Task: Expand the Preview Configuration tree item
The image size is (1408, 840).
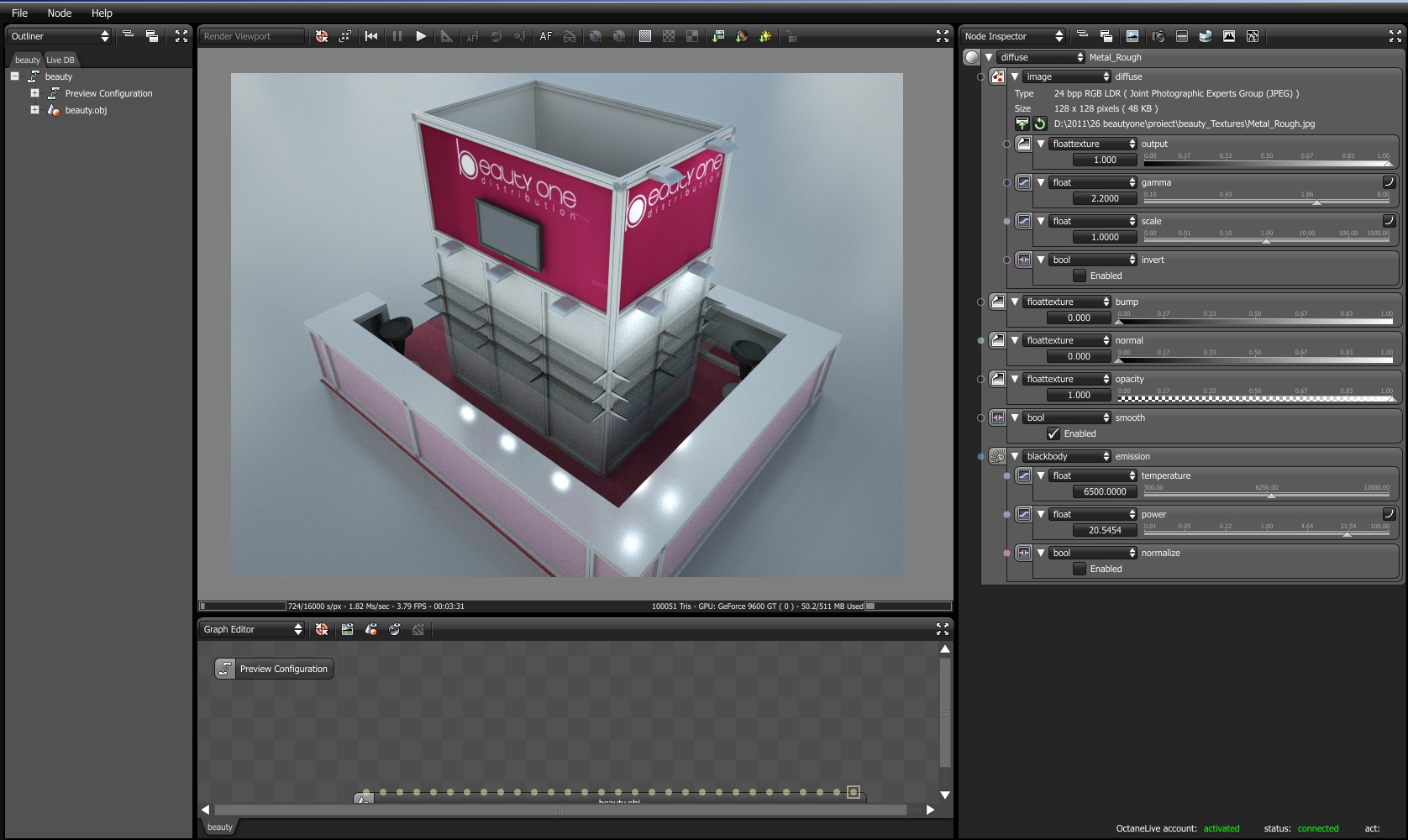Action: click(34, 93)
